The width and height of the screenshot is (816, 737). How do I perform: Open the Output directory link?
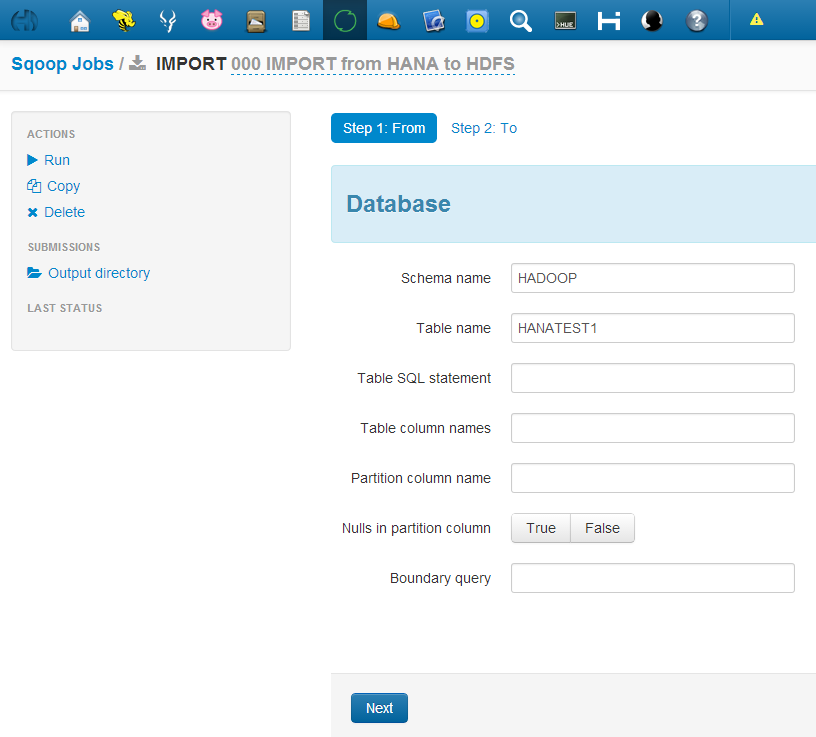(99, 273)
